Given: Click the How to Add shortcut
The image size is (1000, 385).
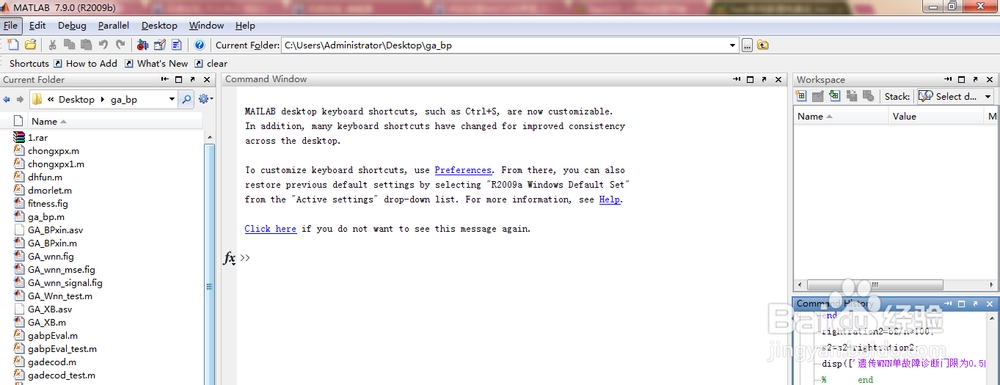Looking at the screenshot, I should coord(85,63).
